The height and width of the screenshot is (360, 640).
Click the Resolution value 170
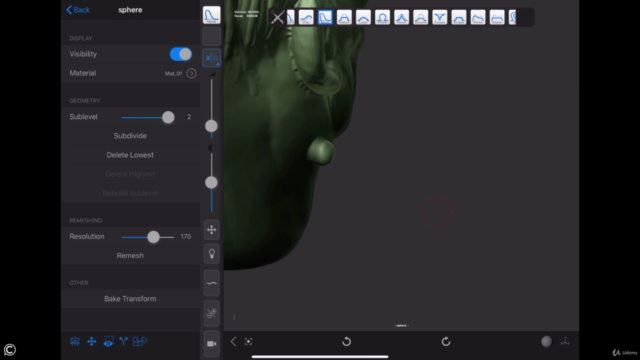[x=186, y=237]
